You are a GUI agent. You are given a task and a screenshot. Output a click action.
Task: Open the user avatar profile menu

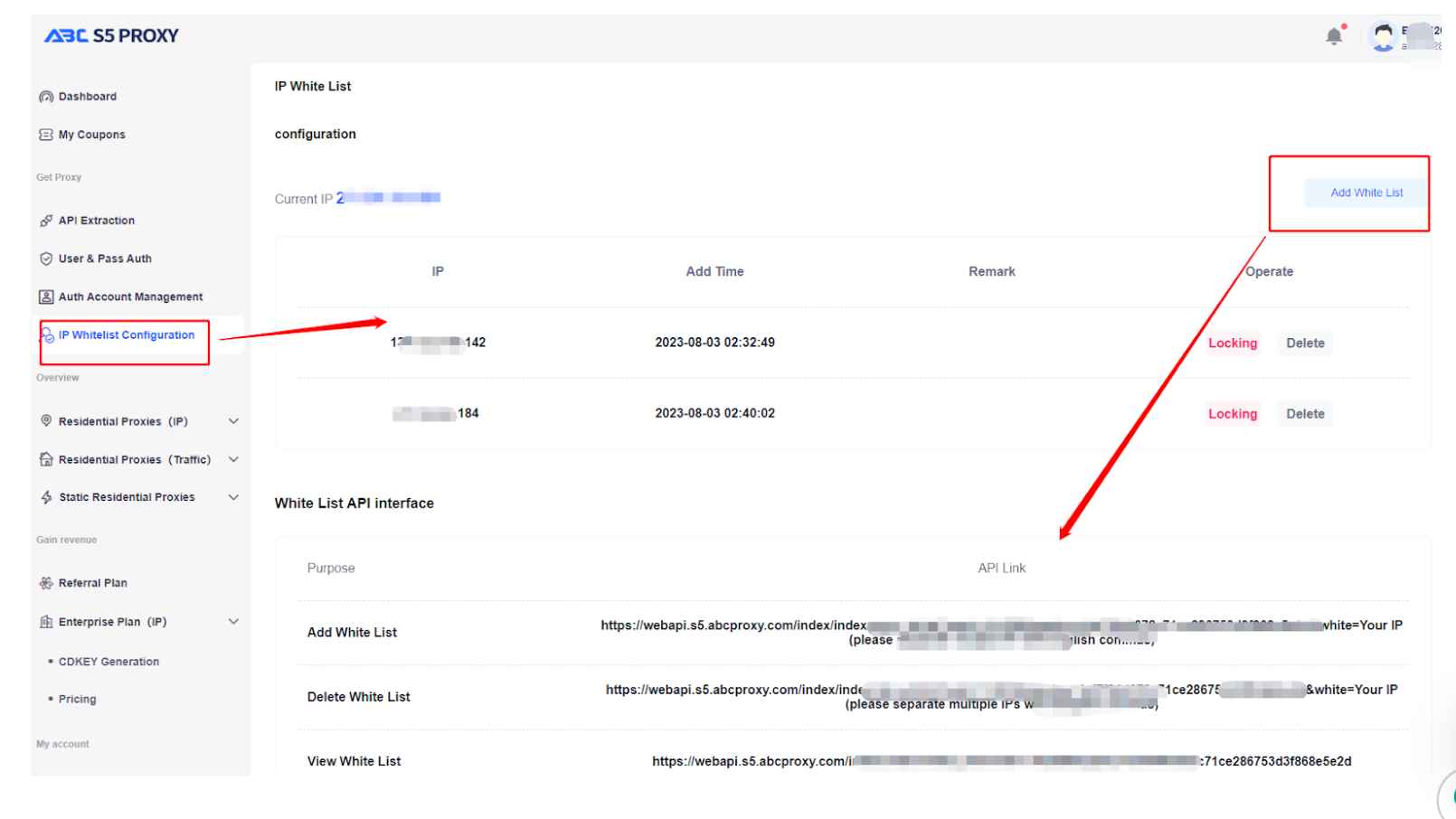click(x=1383, y=37)
